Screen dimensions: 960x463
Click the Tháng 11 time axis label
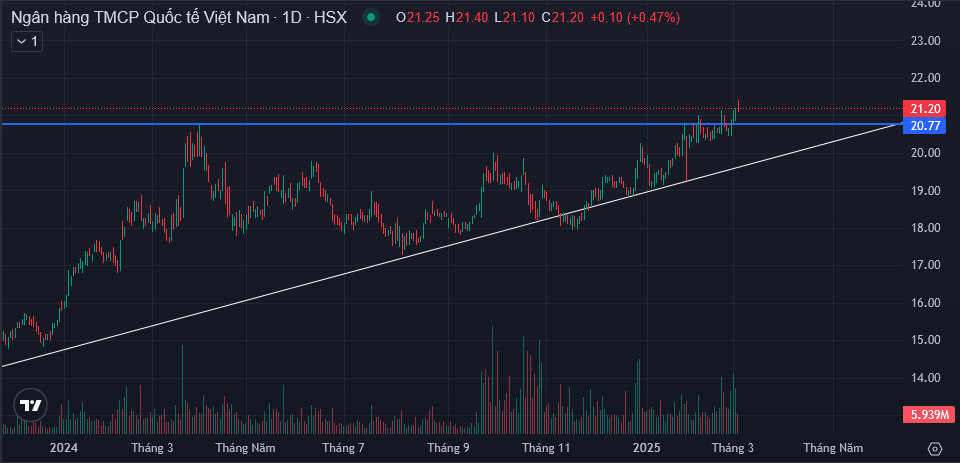click(x=544, y=448)
